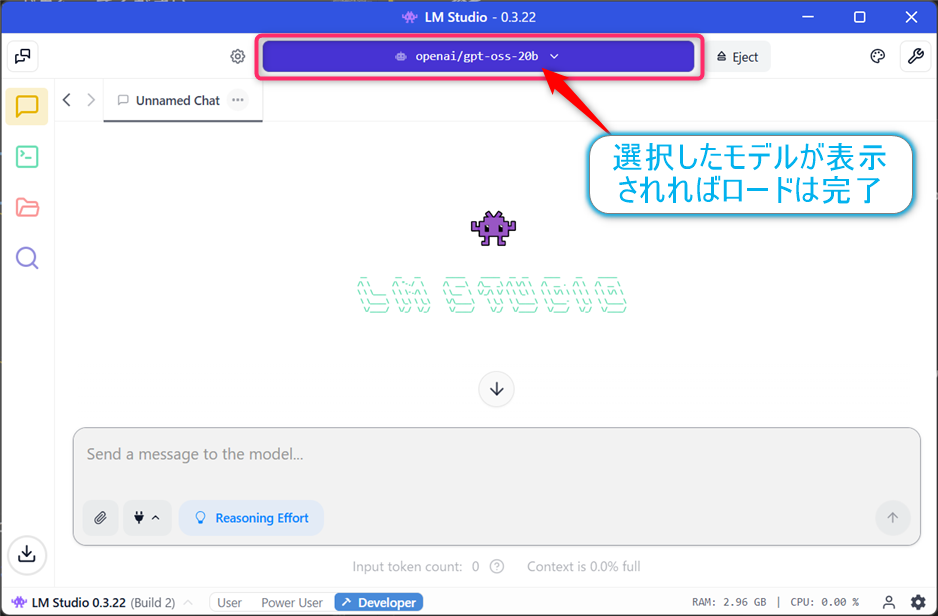Open the Unnamed Chat options menu

coord(237,100)
